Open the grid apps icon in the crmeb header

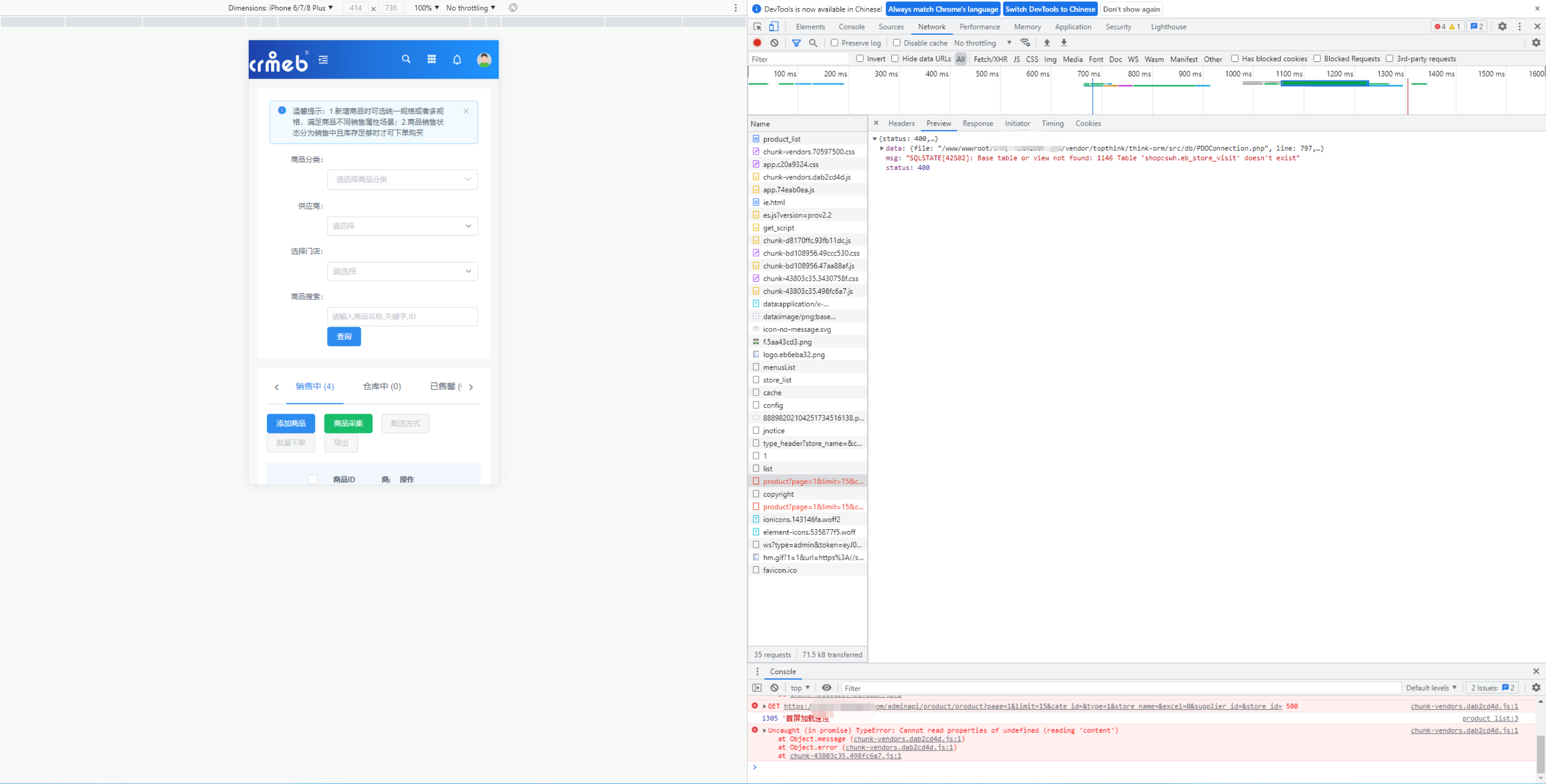coord(431,59)
